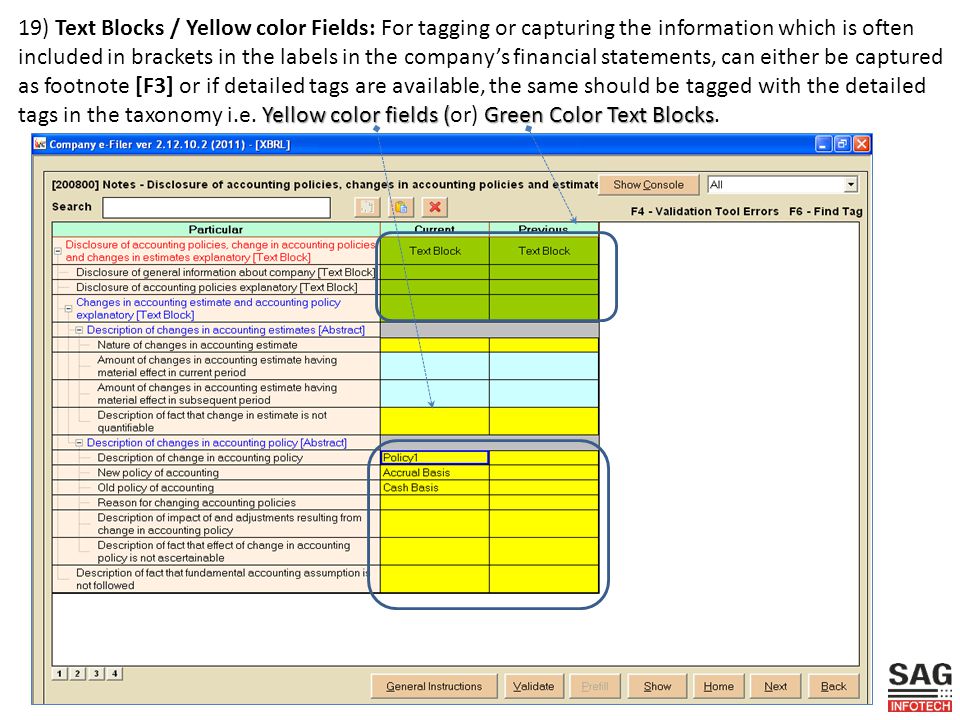Open Current Text Block cell in first row

[435, 251]
